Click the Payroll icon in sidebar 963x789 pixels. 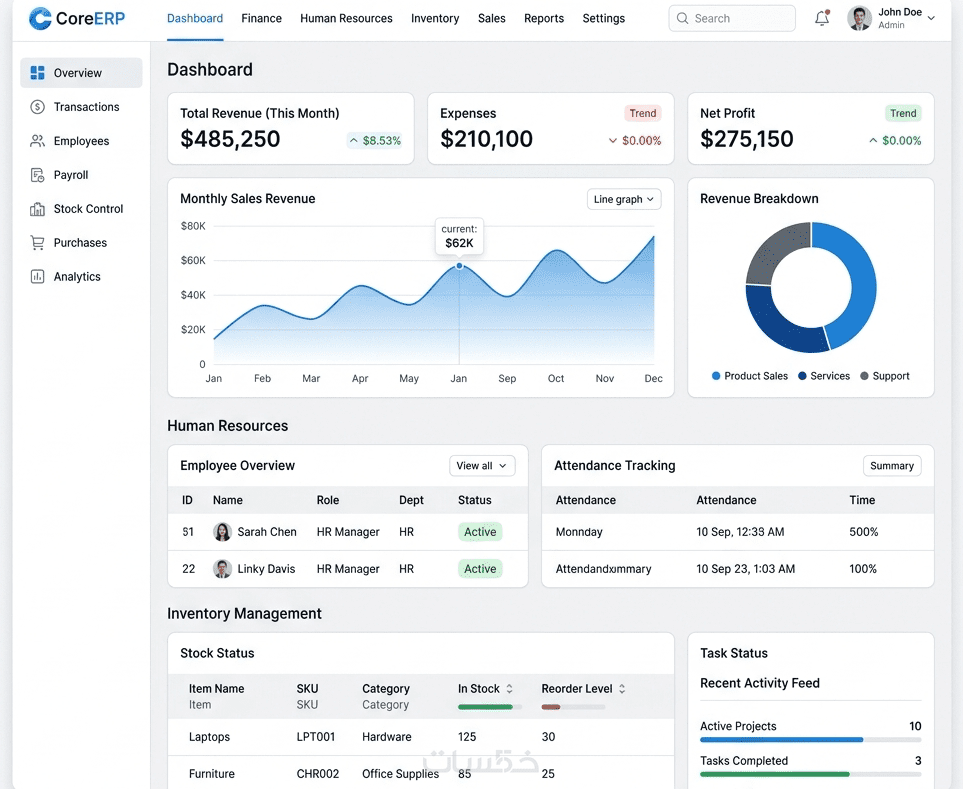[x=37, y=175]
